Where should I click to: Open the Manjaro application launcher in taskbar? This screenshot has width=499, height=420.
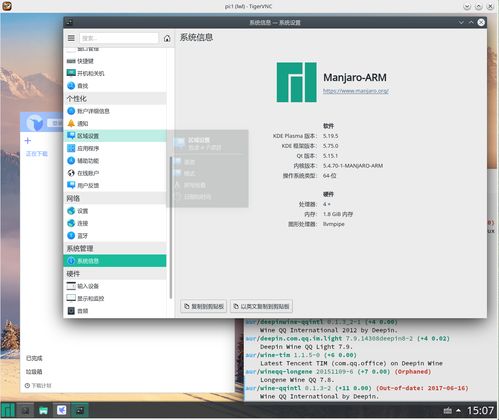click(x=8, y=410)
